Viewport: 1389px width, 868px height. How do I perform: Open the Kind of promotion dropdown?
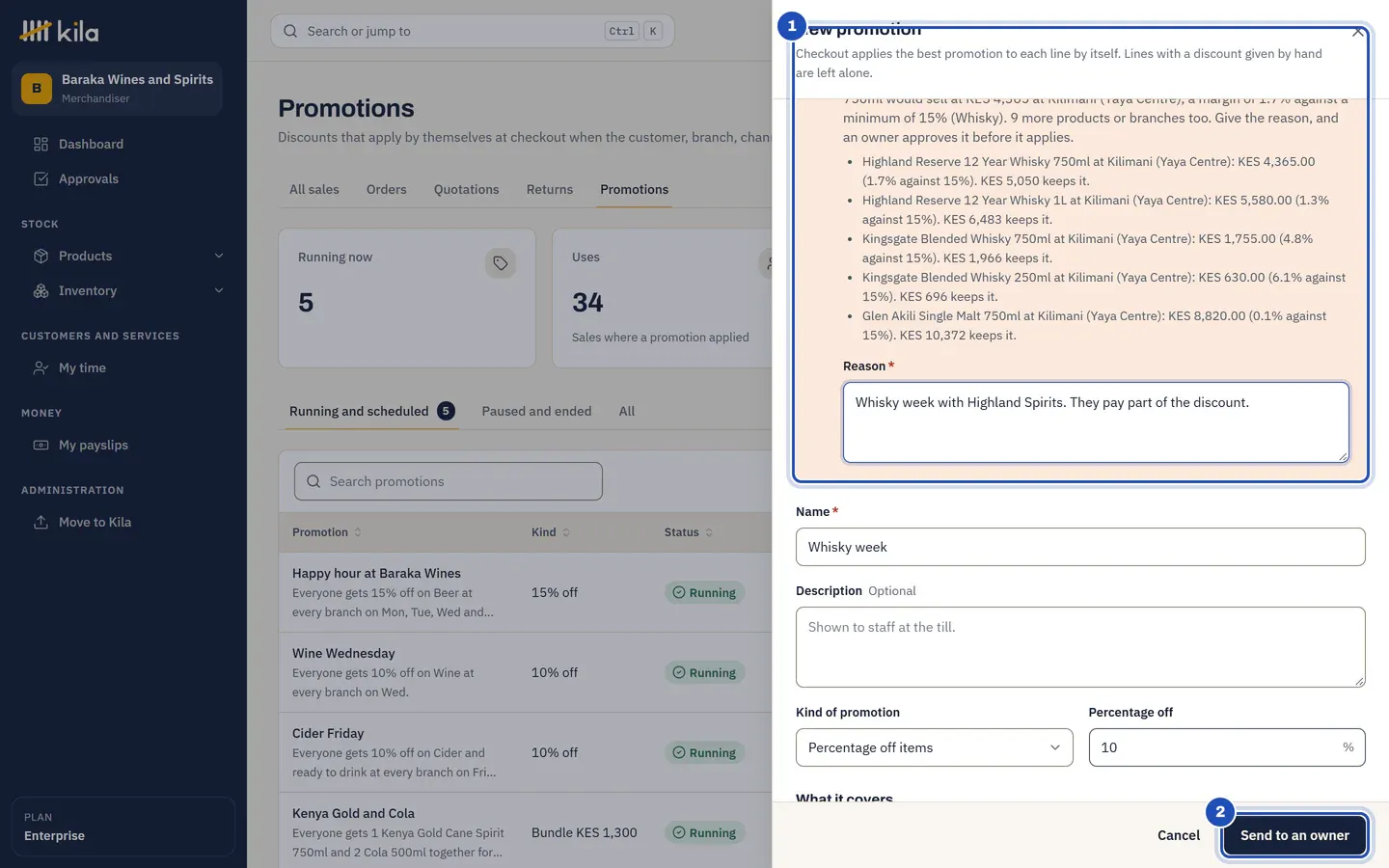[934, 747]
